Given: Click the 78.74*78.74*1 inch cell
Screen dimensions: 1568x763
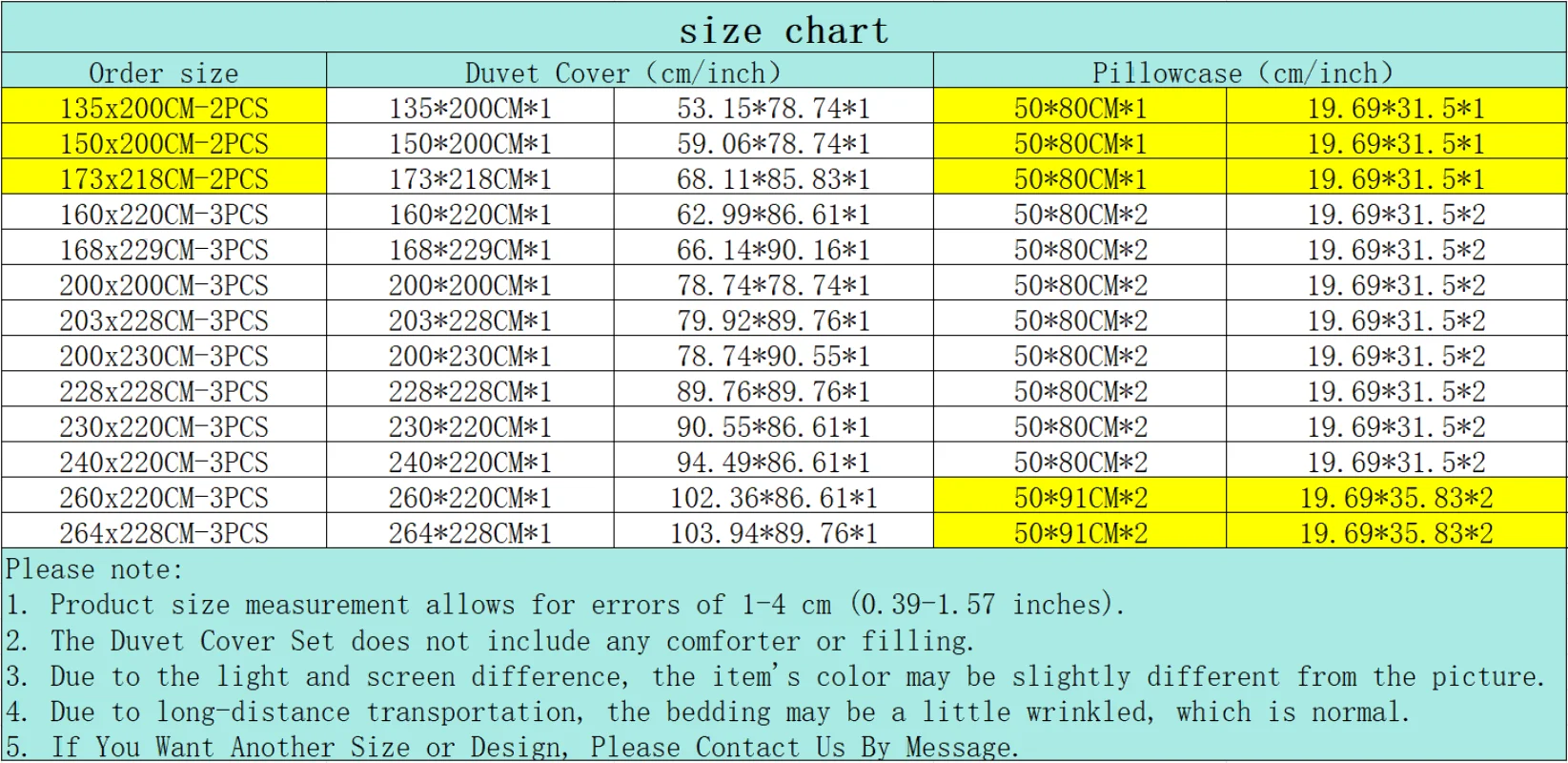Looking at the screenshot, I should coord(773,283).
